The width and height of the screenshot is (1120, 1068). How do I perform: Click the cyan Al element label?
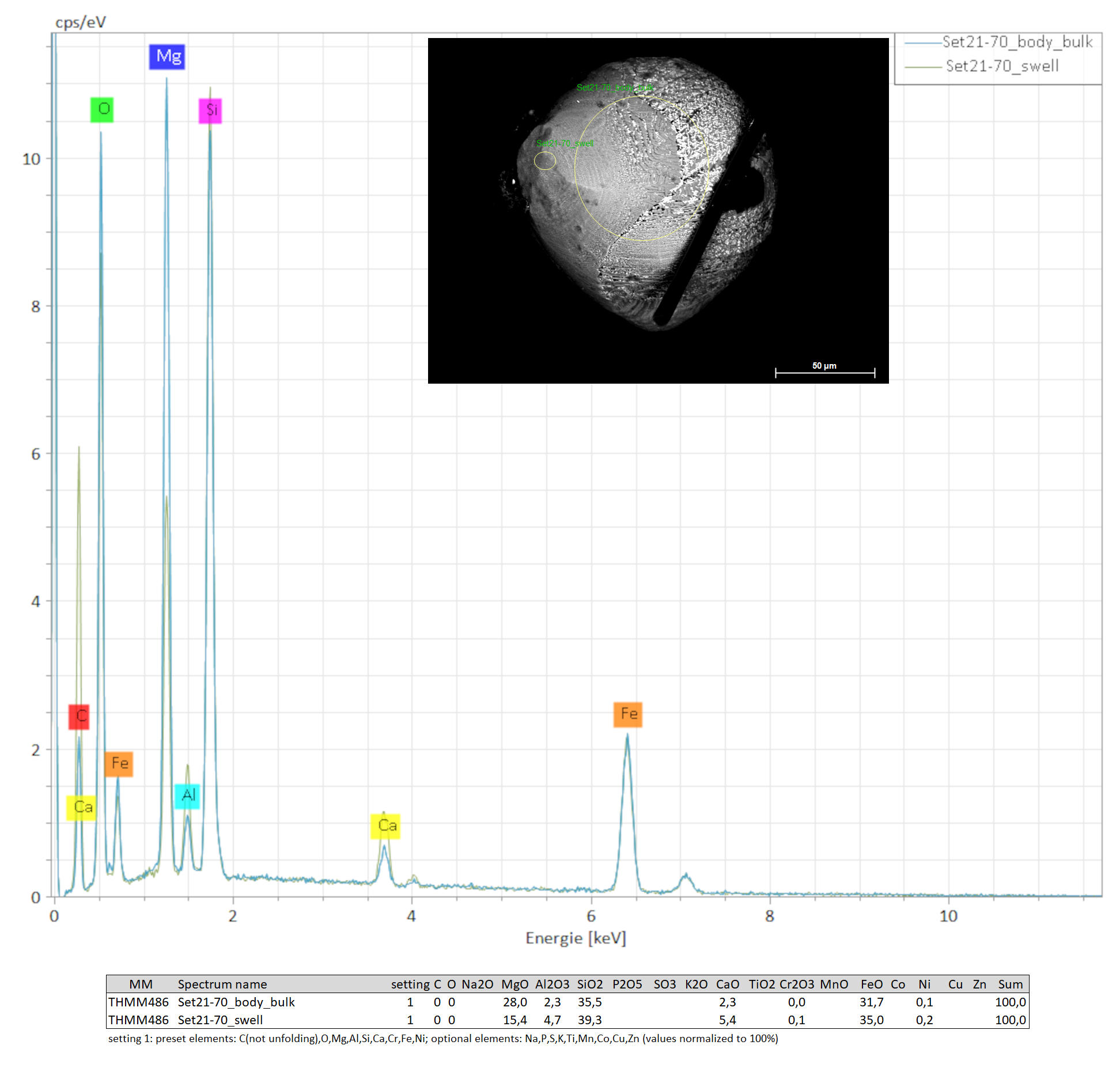(x=187, y=796)
